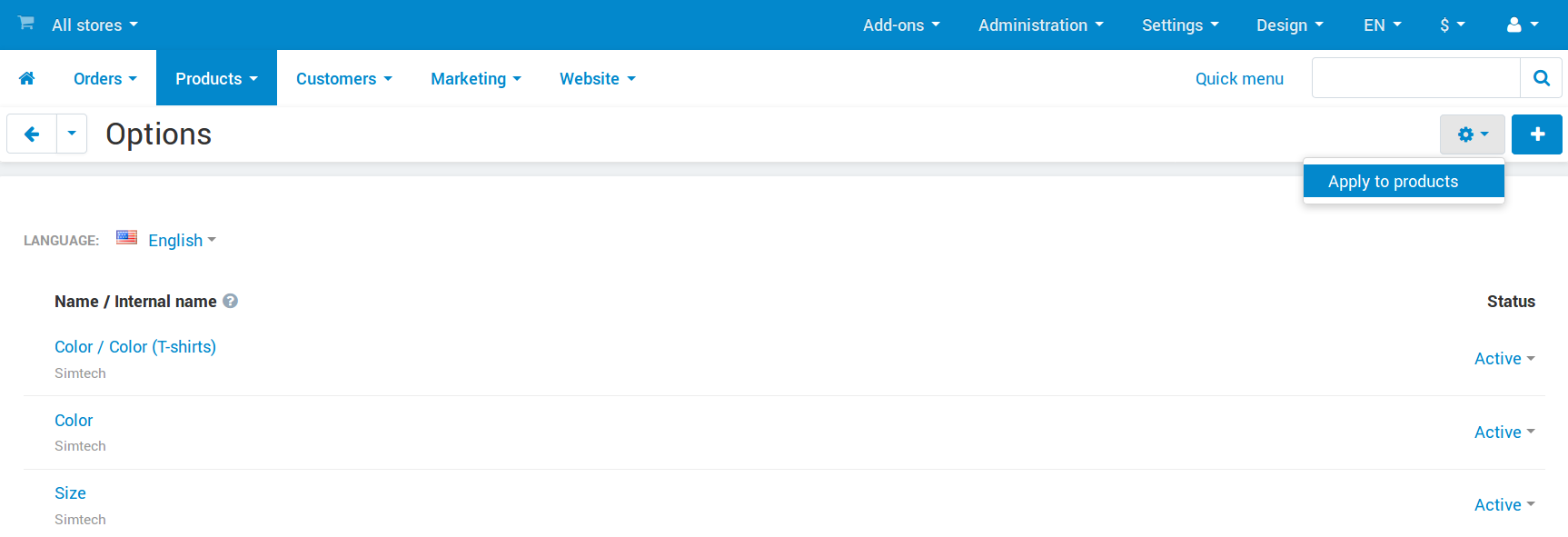Open the Settings menu

pyautogui.click(x=1180, y=25)
